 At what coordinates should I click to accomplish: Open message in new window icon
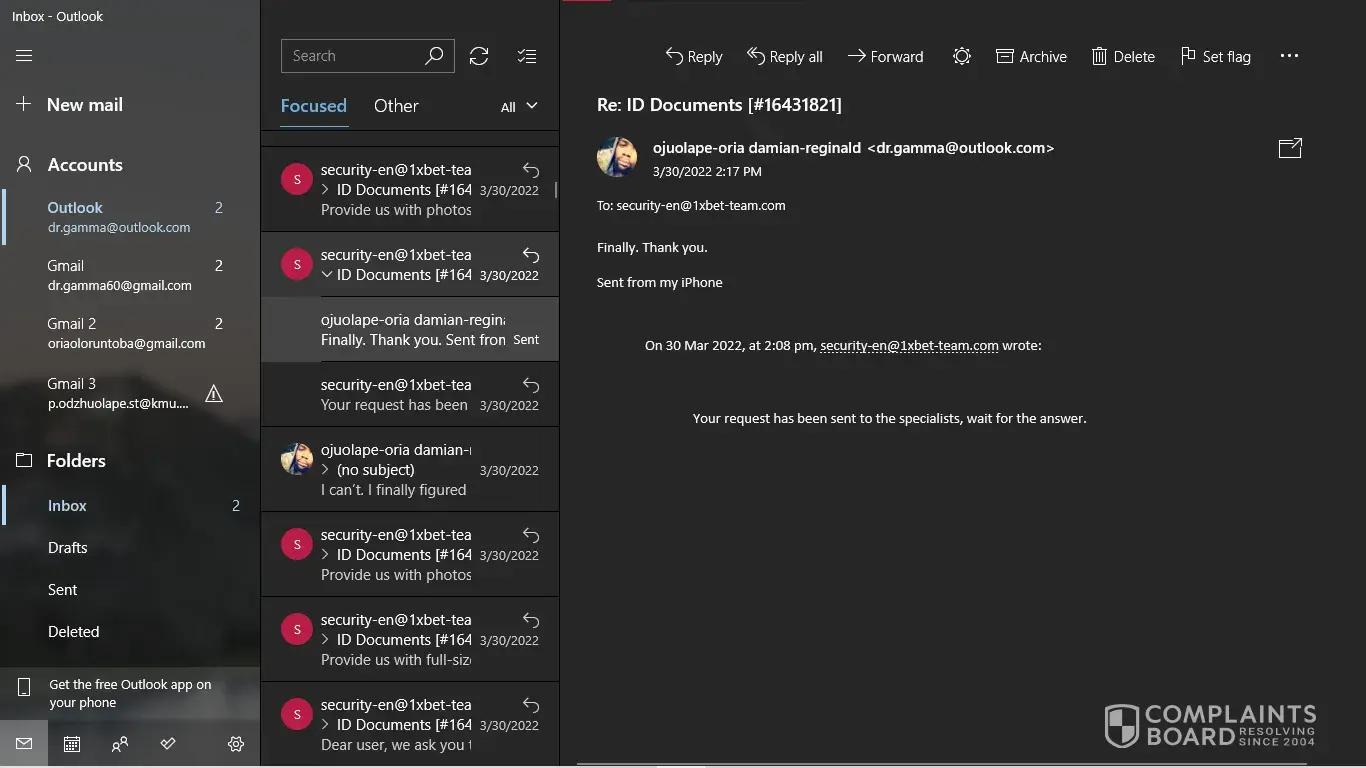pos(1290,148)
